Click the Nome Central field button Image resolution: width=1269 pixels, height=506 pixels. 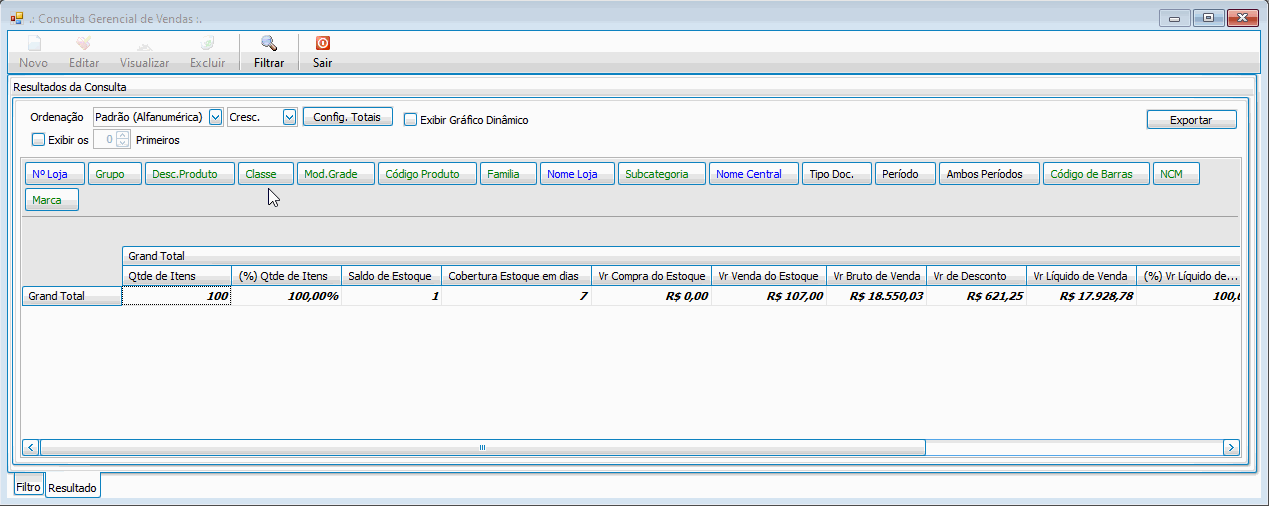click(754, 174)
